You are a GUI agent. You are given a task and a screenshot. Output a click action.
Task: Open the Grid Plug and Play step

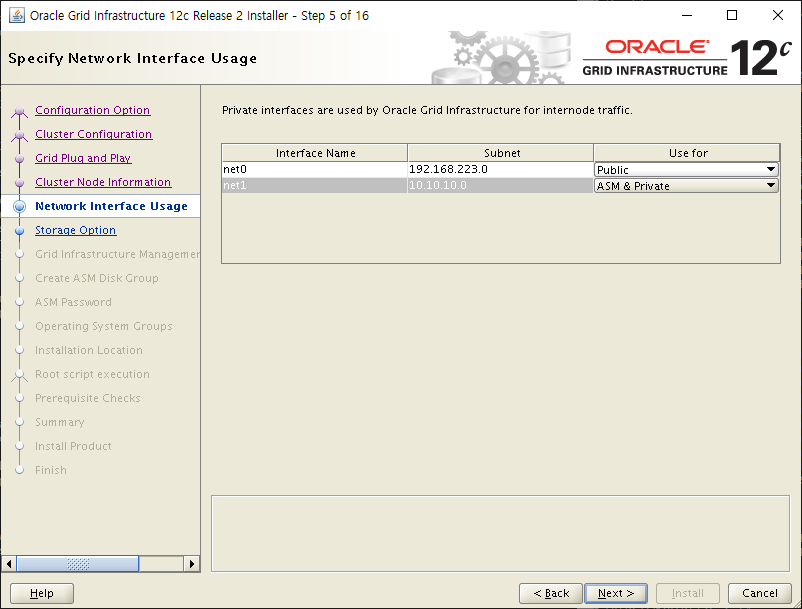(83, 158)
